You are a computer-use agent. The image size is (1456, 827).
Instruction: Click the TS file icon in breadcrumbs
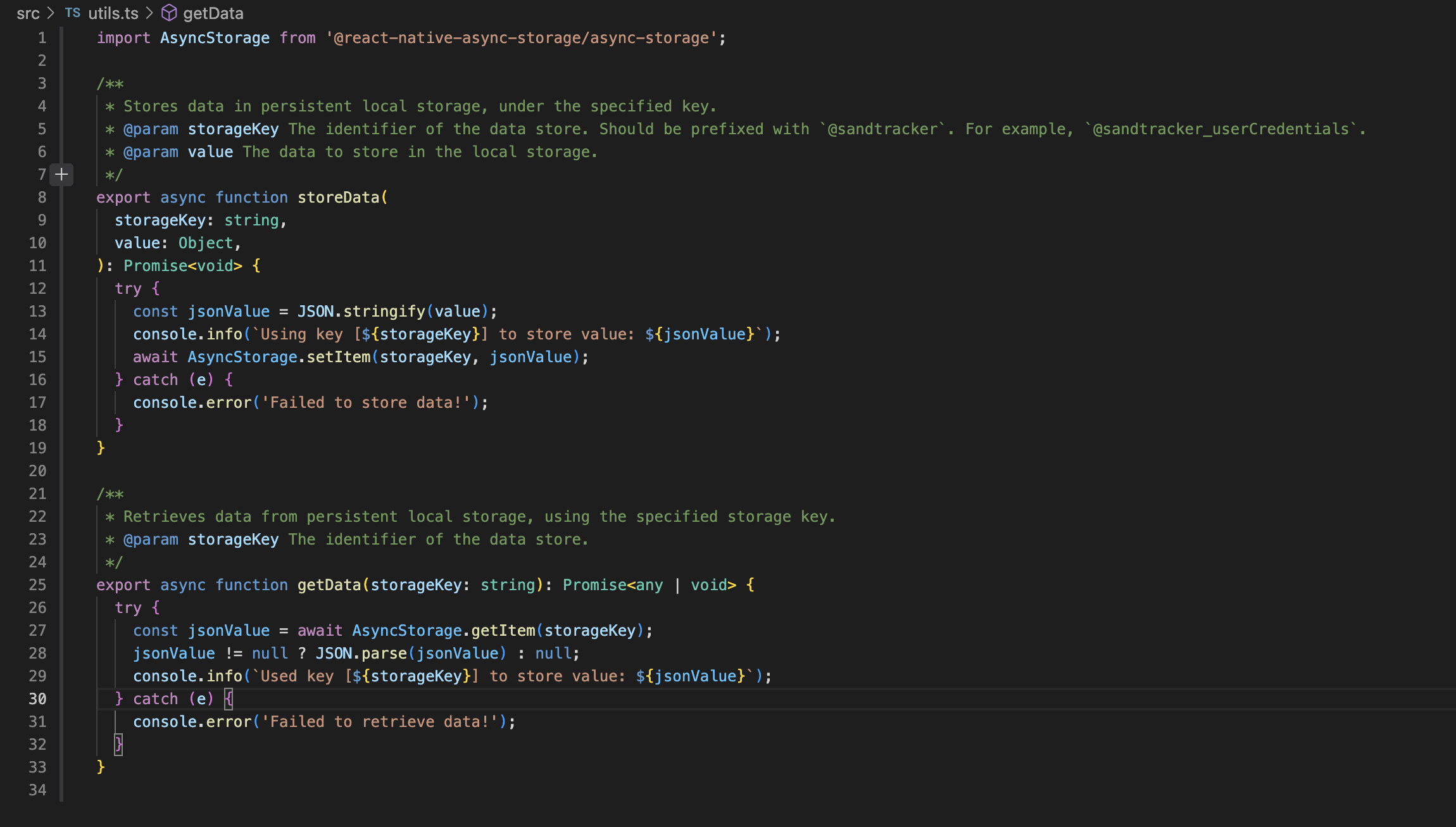(73, 13)
